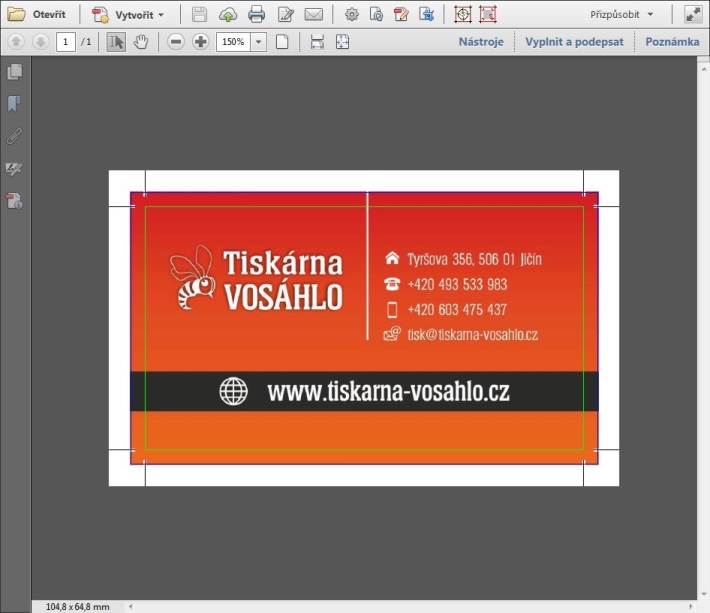Expand the zoom level dropdown arrow
This screenshot has height=613, width=710.
point(259,42)
